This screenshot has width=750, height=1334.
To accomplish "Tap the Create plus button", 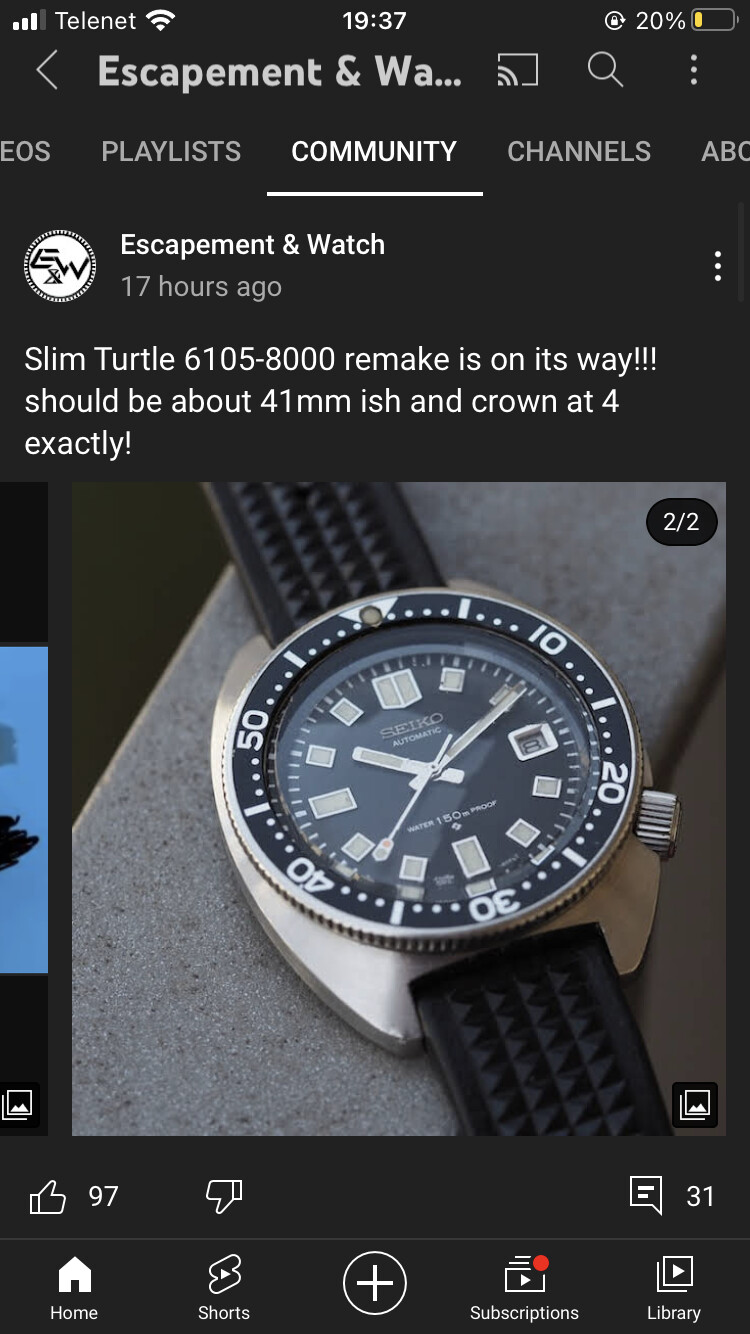I will [x=375, y=1283].
